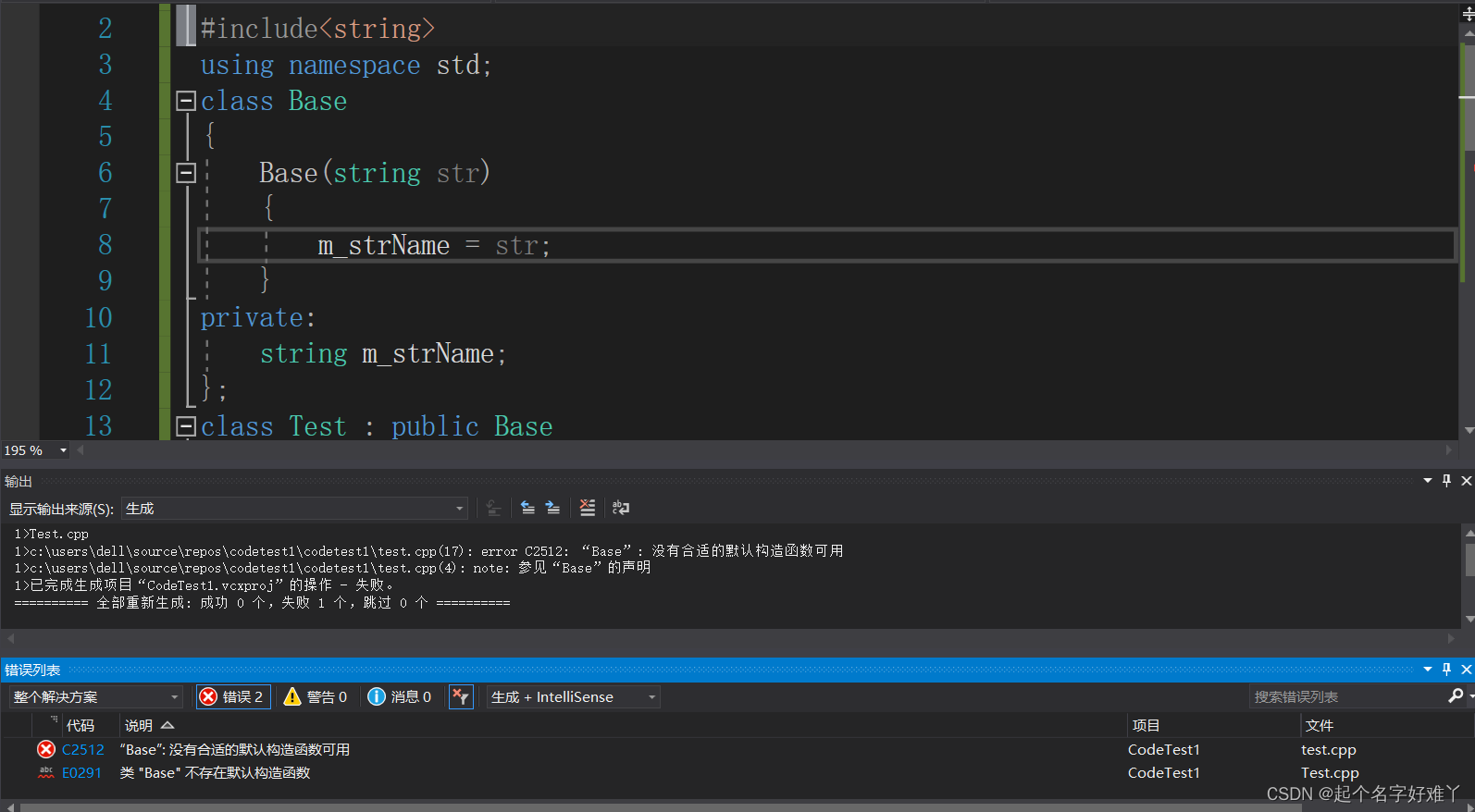
Task: Click the editor horizontal scrollbar right arrow
Action: (x=1449, y=450)
